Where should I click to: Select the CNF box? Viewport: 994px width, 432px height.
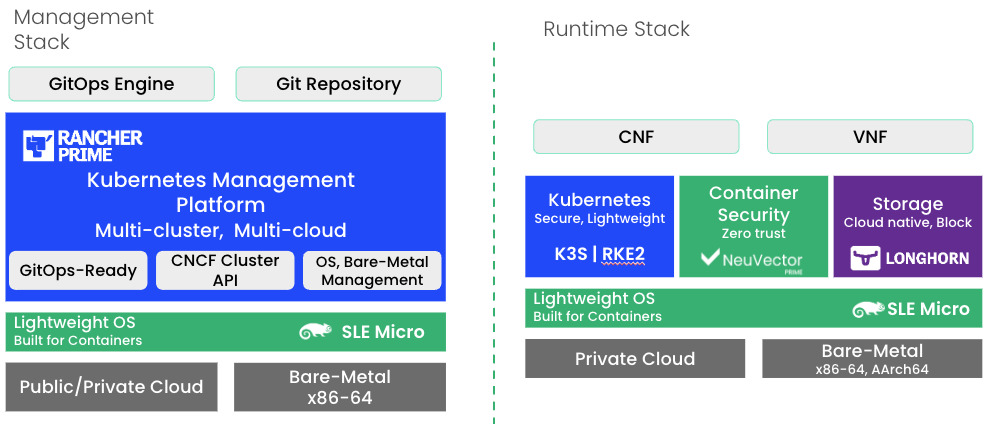pos(636,137)
